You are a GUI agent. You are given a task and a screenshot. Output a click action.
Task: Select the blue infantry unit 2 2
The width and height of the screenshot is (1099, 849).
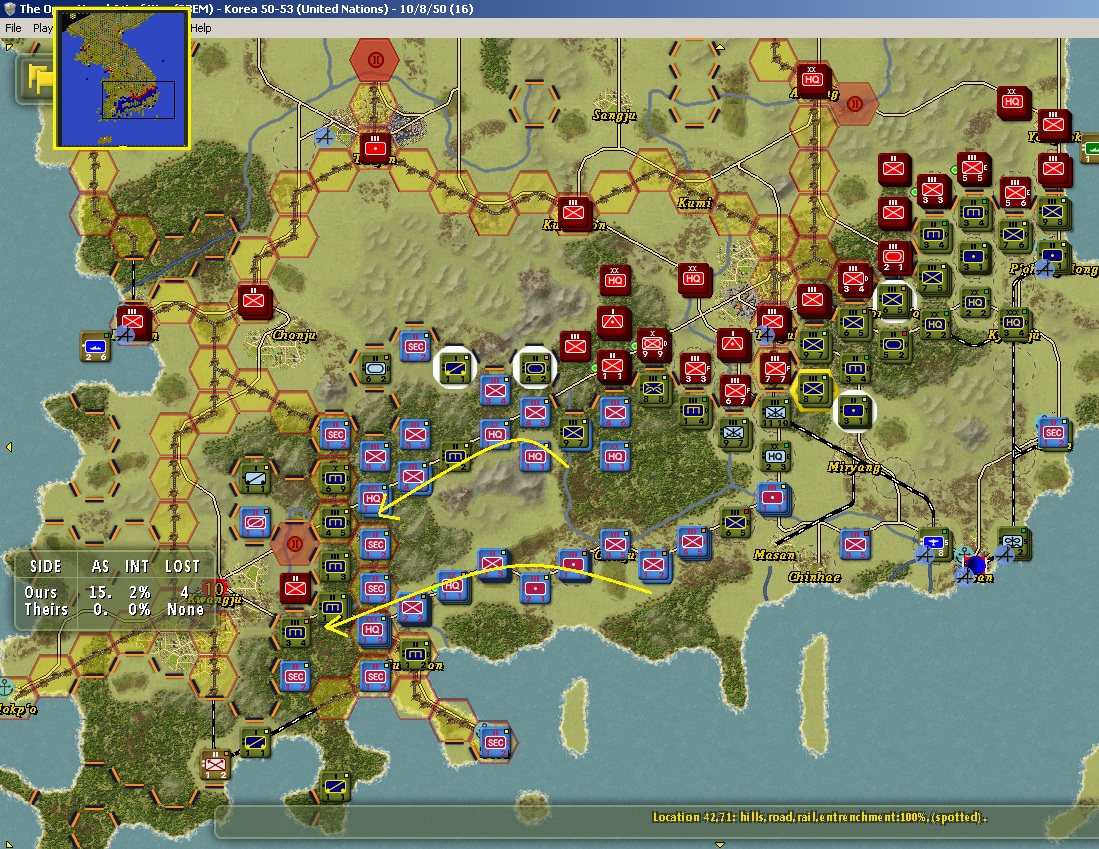(413, 609)
